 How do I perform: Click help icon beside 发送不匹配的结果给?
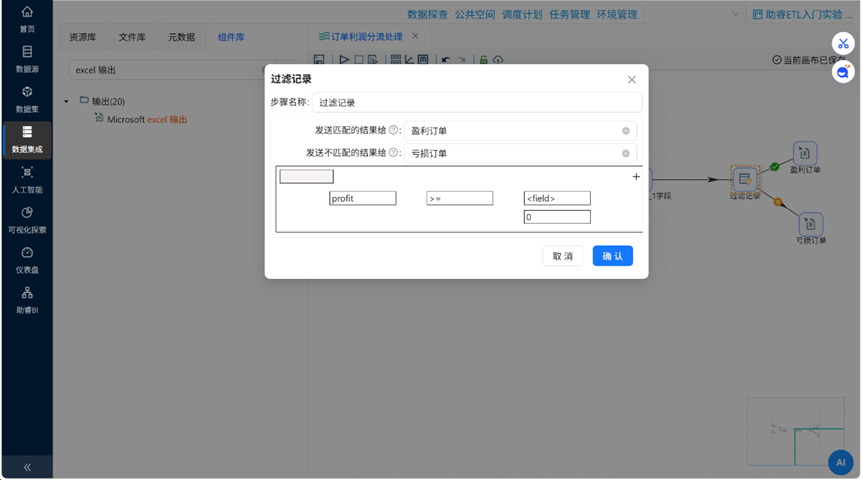click(393, 152)
